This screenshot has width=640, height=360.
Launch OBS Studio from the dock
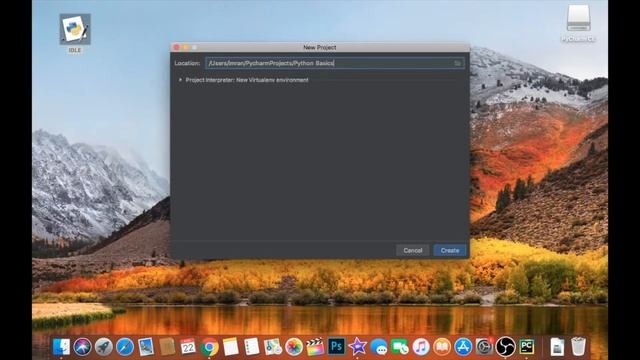(506, 347)
